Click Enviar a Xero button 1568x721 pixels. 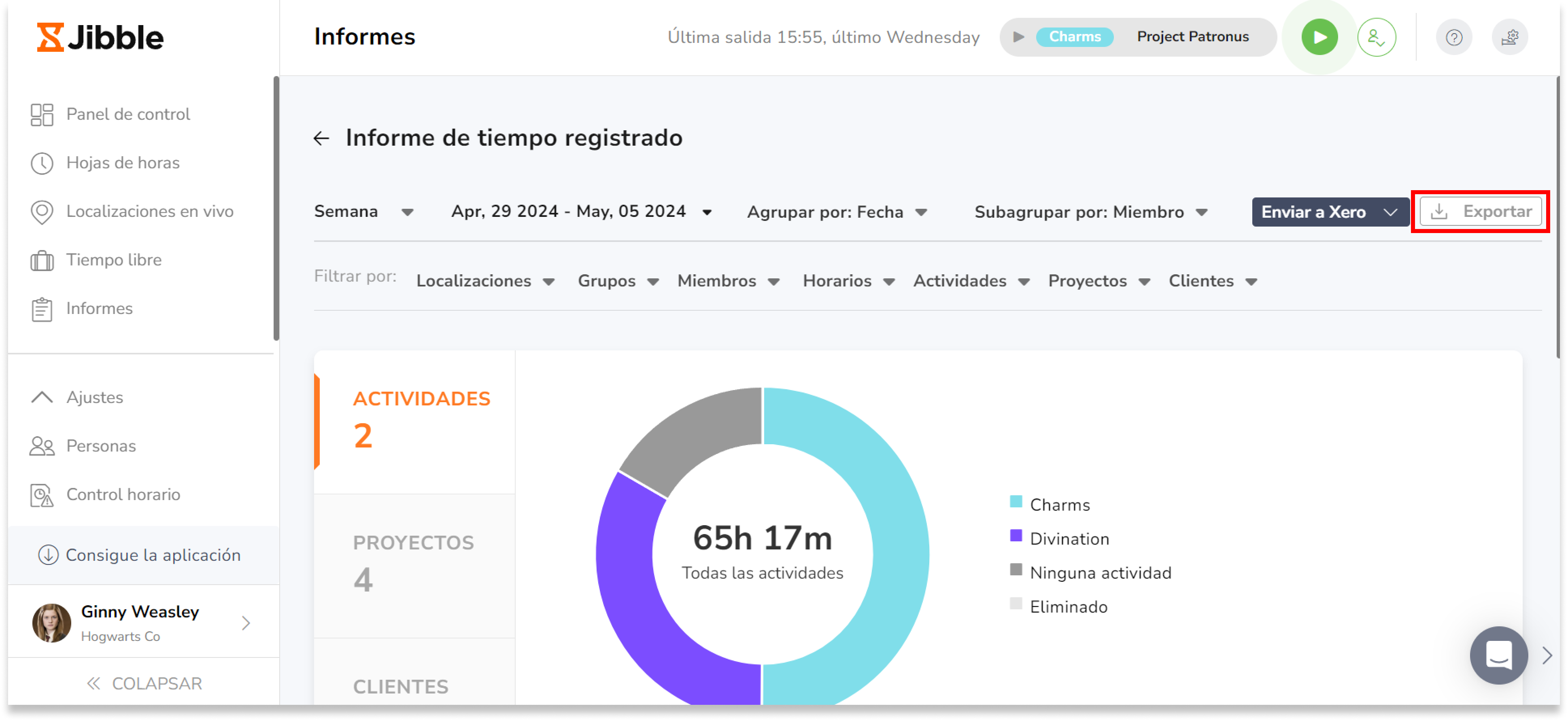(x=1330, y=212)
